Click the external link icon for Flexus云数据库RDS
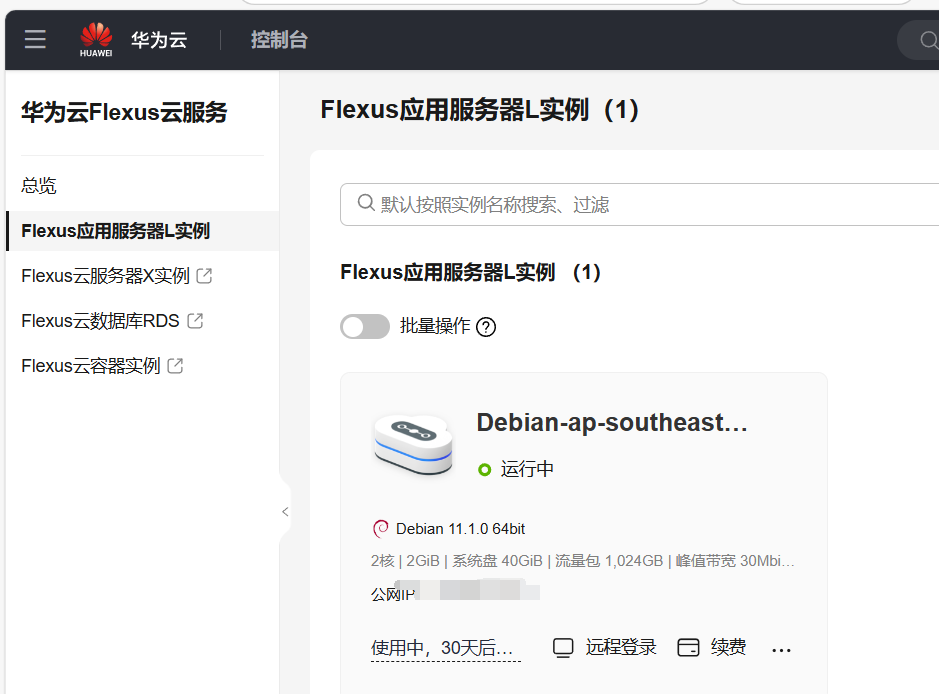Image resolution: width=939 pixels, height=694 pixels. (195, 321)
